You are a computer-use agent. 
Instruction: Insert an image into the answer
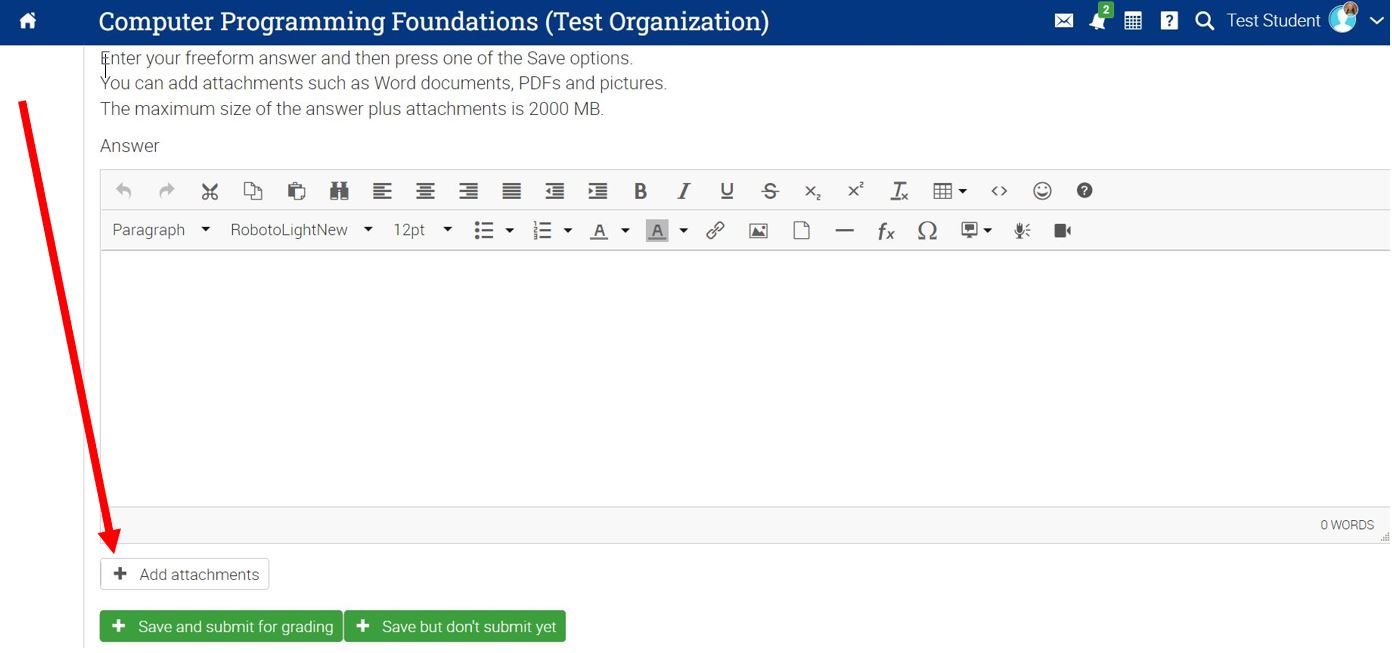(x=758, y=231)
